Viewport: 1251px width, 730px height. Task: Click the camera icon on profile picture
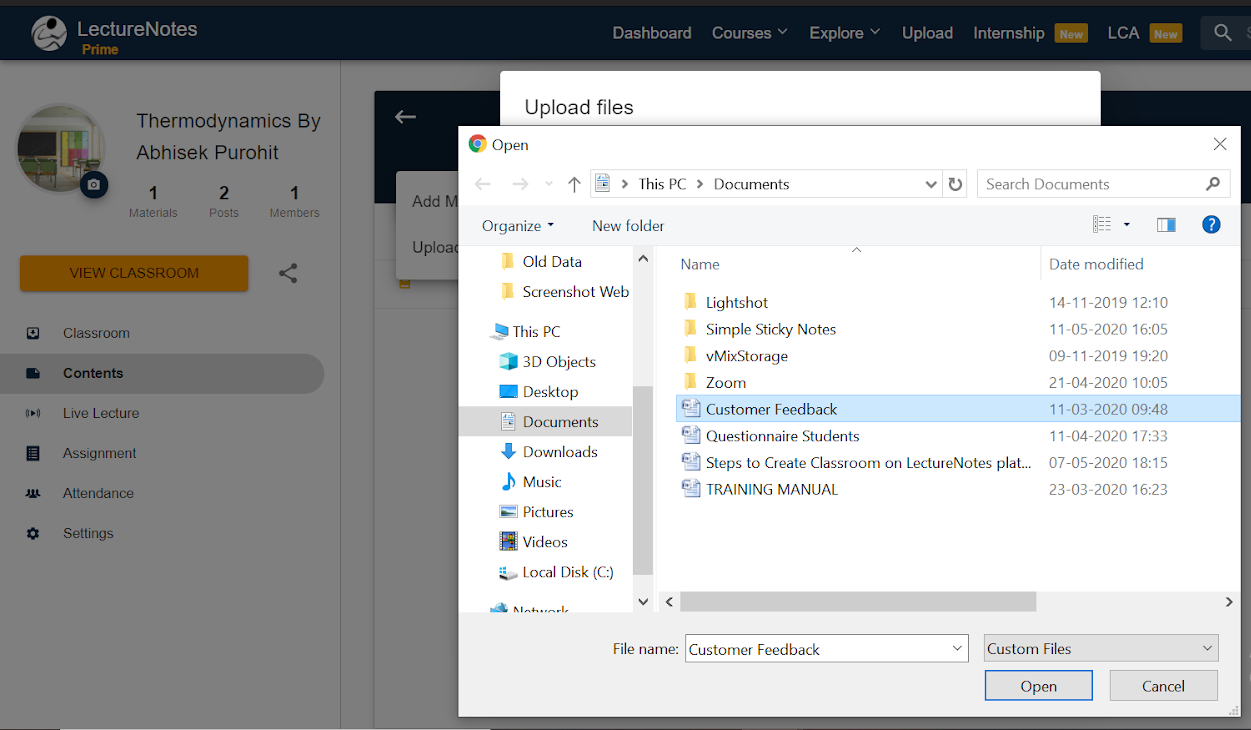tap(94, 185)
